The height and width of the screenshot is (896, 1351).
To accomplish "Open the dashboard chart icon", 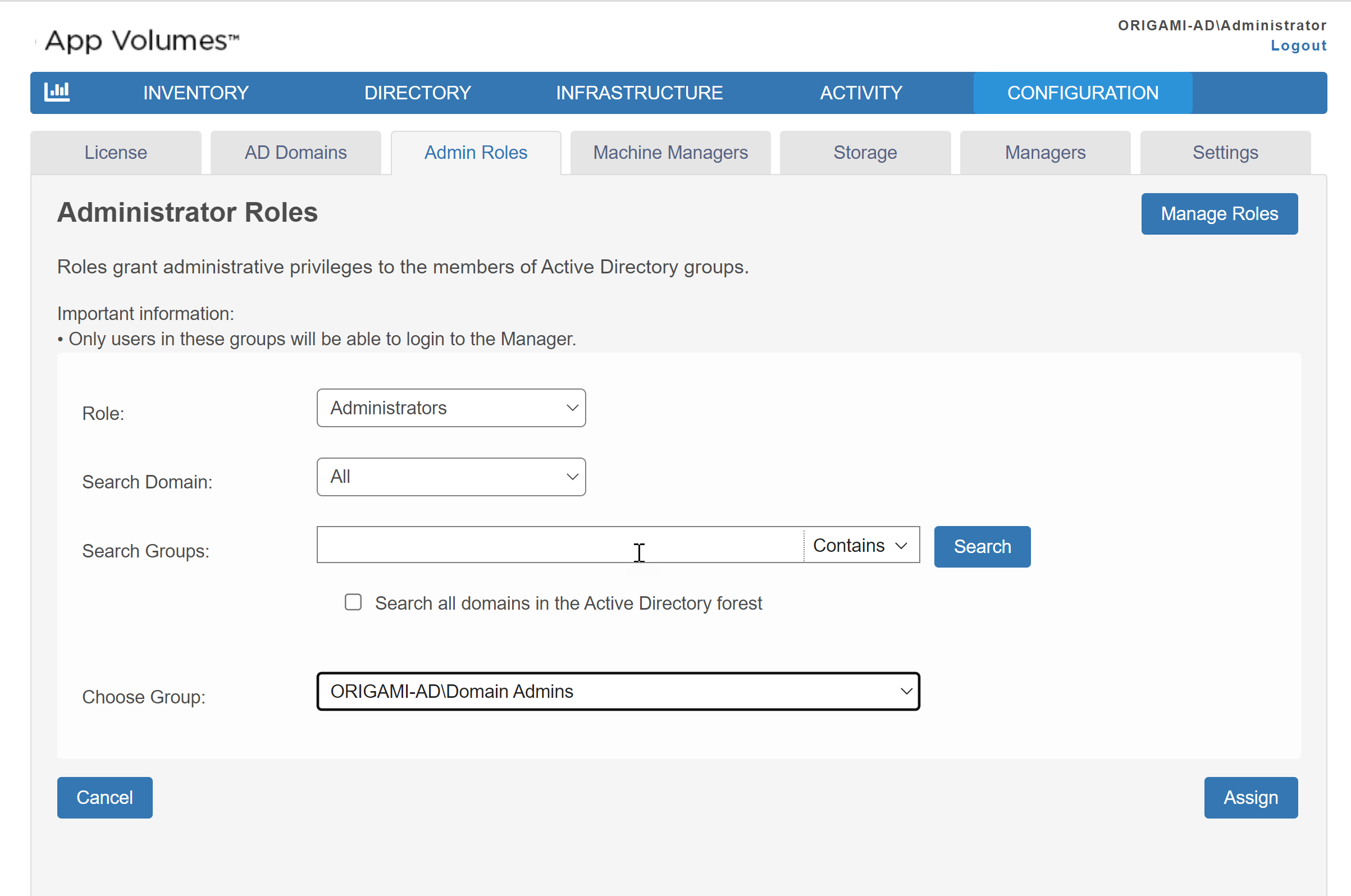I will [x=57, y=92].
